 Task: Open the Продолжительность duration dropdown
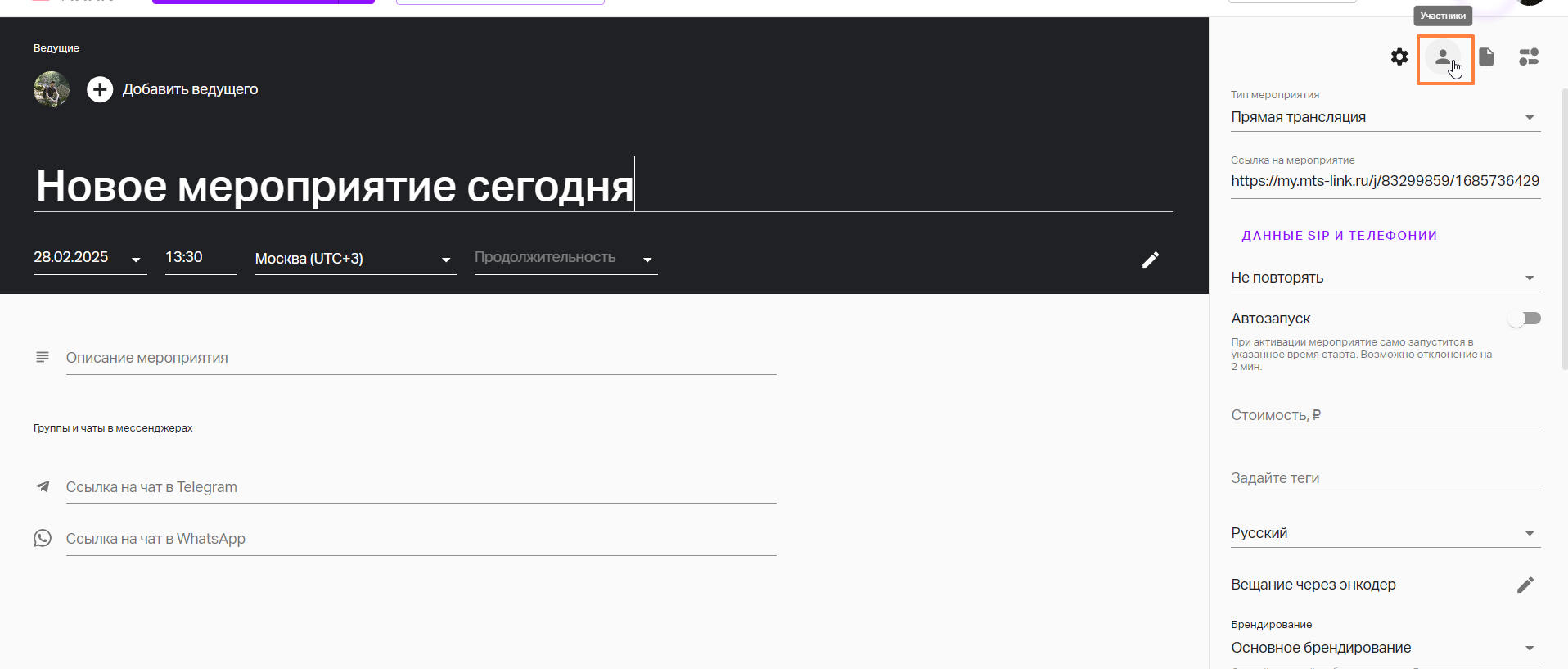(565, 258)
